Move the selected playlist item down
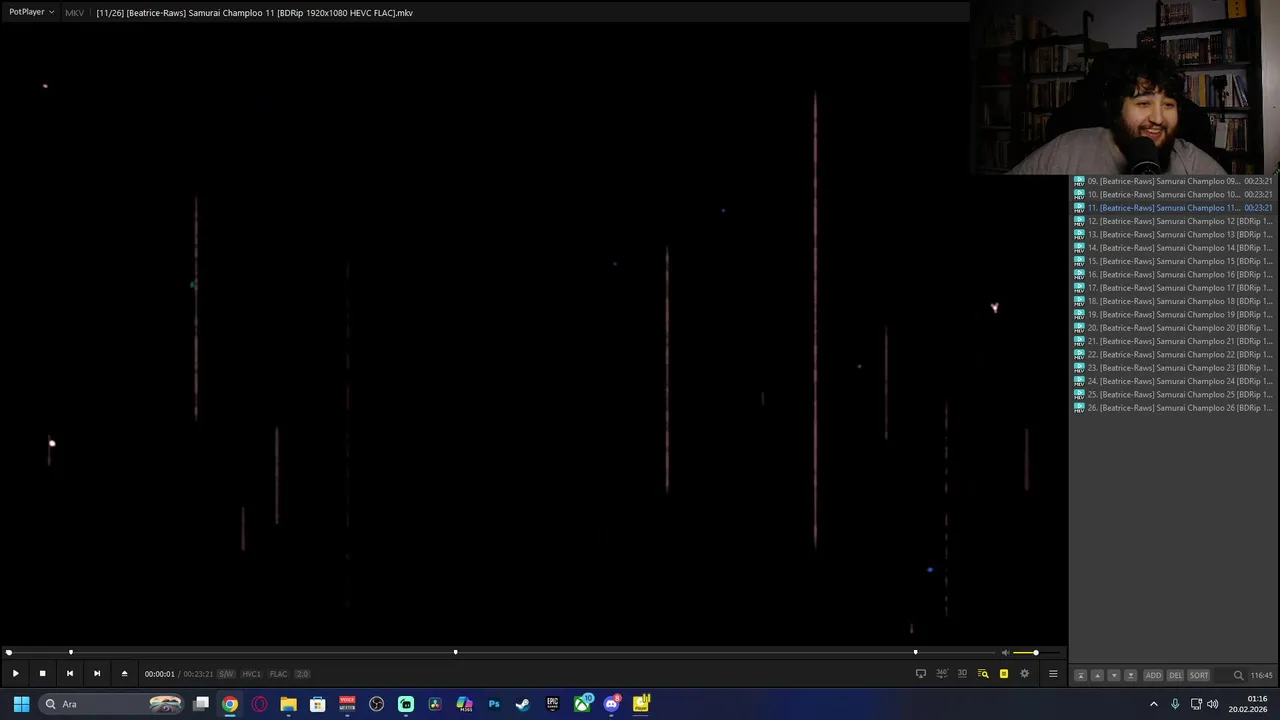 [1114, 675]
